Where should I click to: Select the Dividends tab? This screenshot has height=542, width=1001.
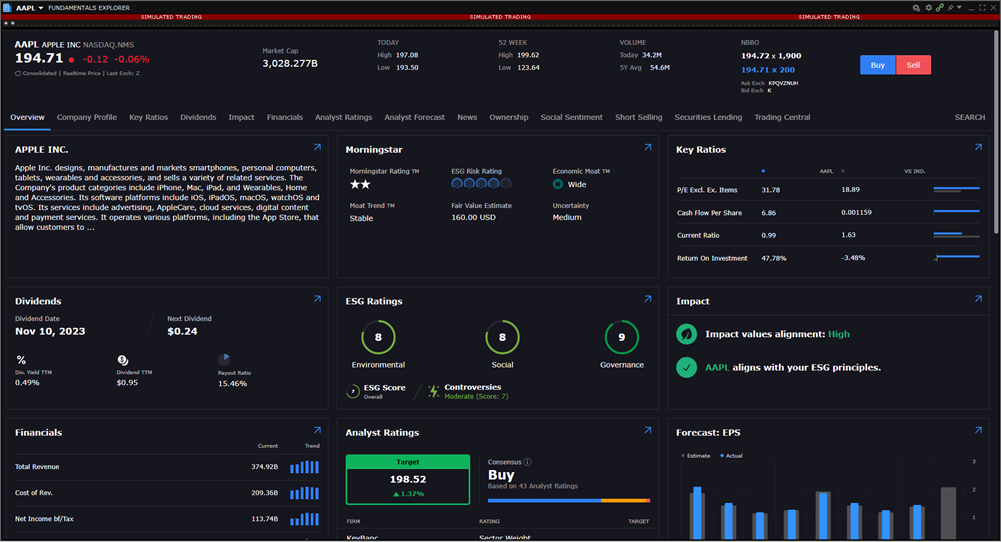[x=198, y=117]
